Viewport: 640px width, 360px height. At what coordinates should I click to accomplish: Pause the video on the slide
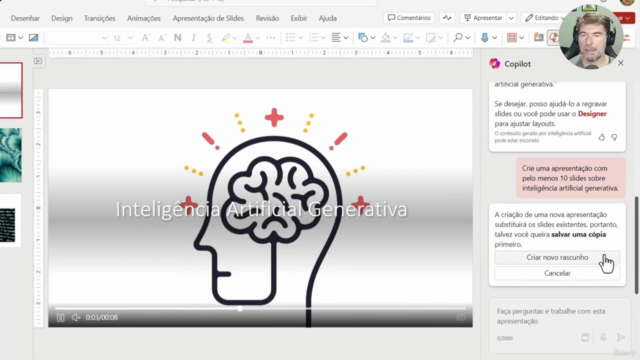pos(60,318)
